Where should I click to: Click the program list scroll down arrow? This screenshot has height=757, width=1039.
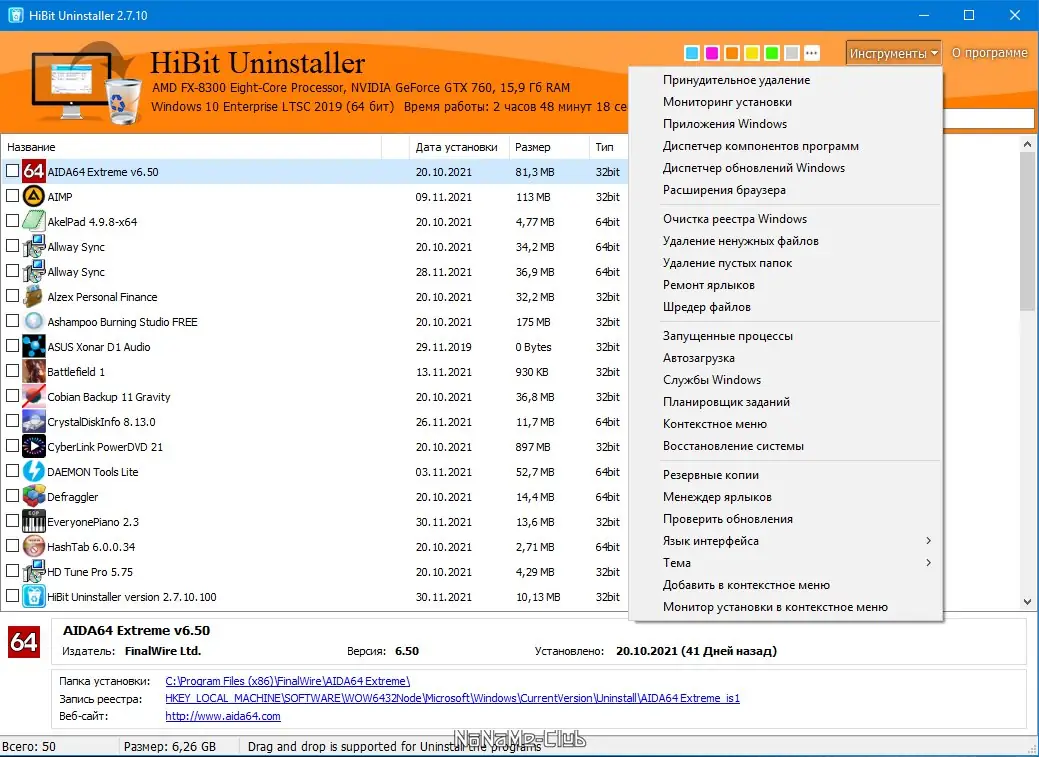[x=1027, y=602]
